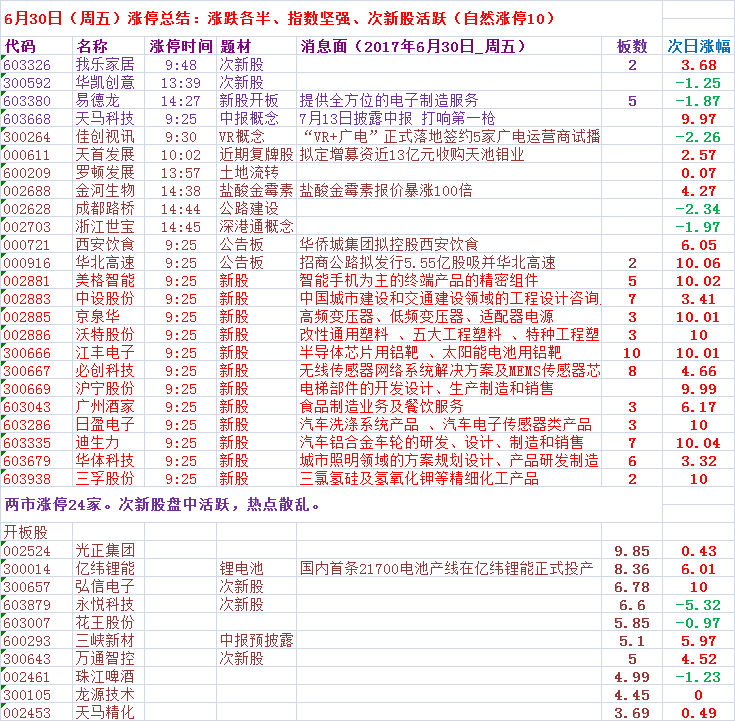Screen dimensions: 735x721
Task: Select the 广州酒家 name cell
Action: [x=108, y=406]
